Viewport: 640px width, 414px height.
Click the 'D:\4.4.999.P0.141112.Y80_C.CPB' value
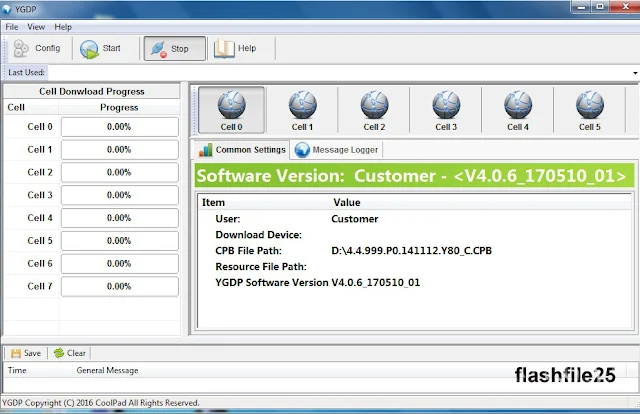coord(411,251)
